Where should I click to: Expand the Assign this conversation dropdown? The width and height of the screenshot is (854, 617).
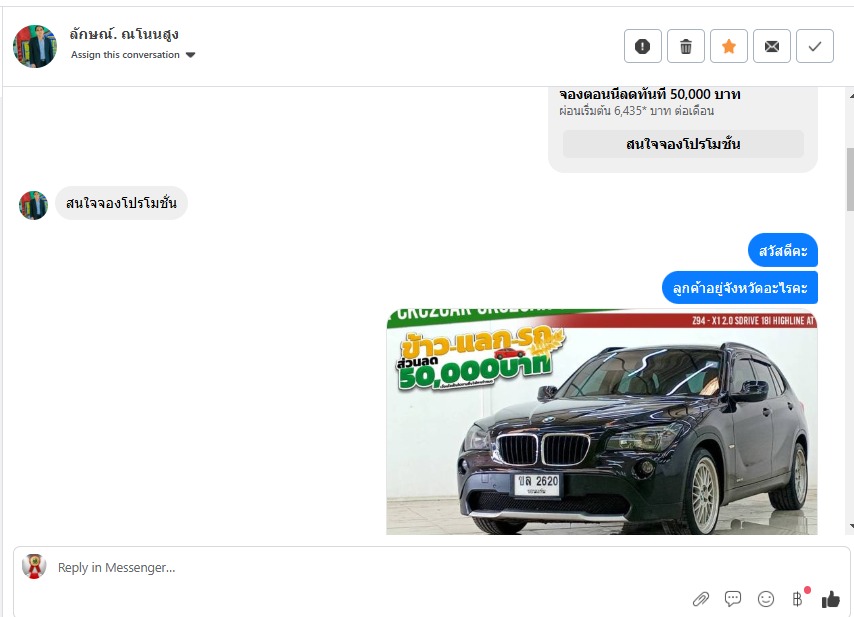pos(133,55)
